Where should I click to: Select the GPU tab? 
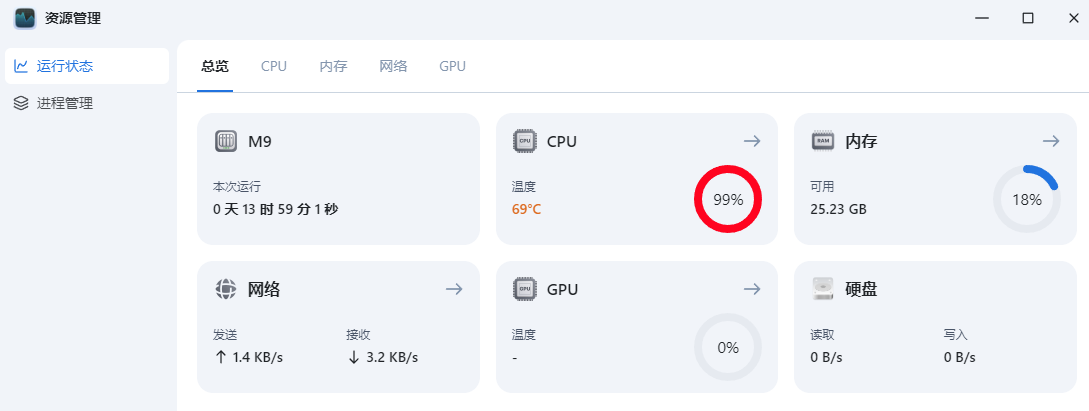coord(452,66)
